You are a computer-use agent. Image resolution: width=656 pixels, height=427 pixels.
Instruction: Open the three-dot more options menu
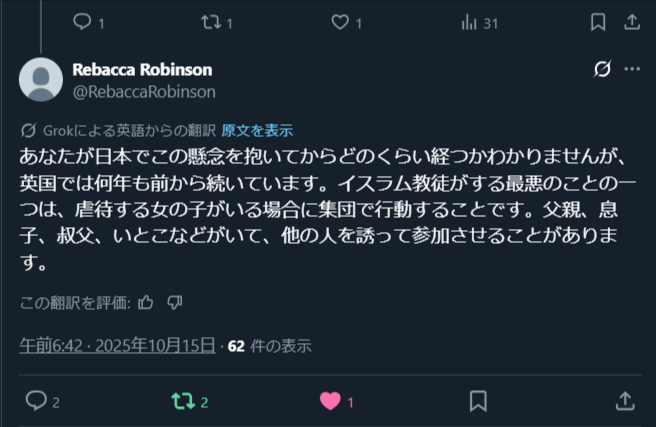pyautogui.click(x=632, y=69)
